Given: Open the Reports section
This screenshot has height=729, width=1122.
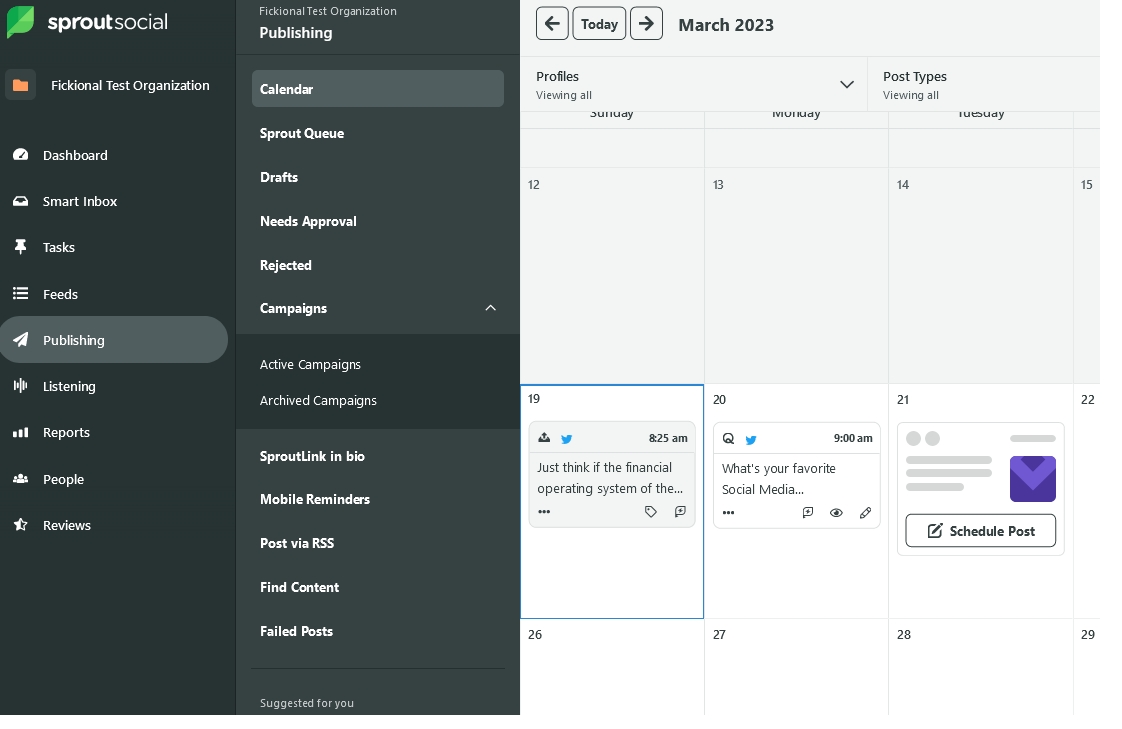Looking at the screenshot, I should click(66, 432).
